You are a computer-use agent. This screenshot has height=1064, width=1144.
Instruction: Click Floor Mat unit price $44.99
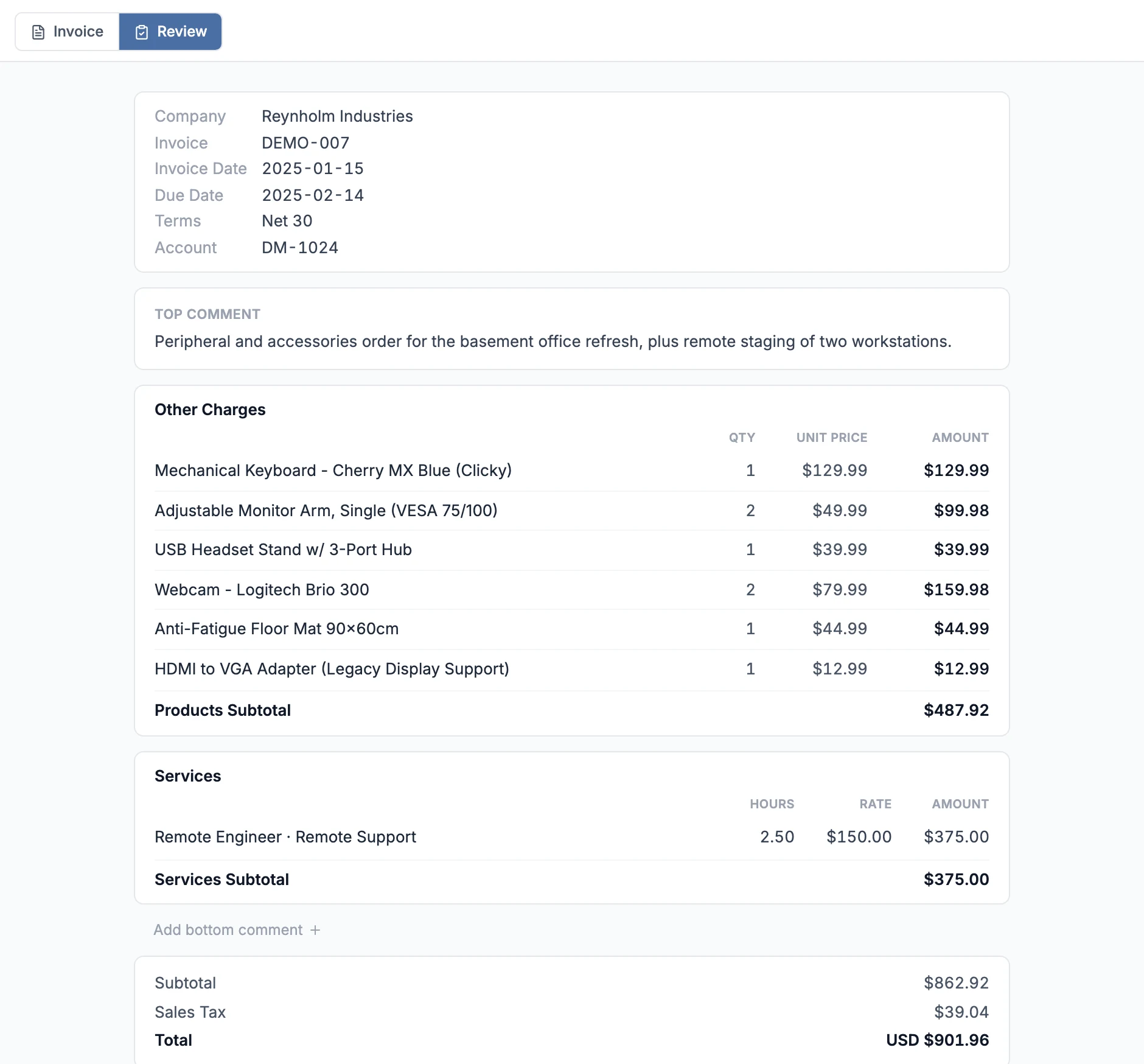[x=840, y=629]
